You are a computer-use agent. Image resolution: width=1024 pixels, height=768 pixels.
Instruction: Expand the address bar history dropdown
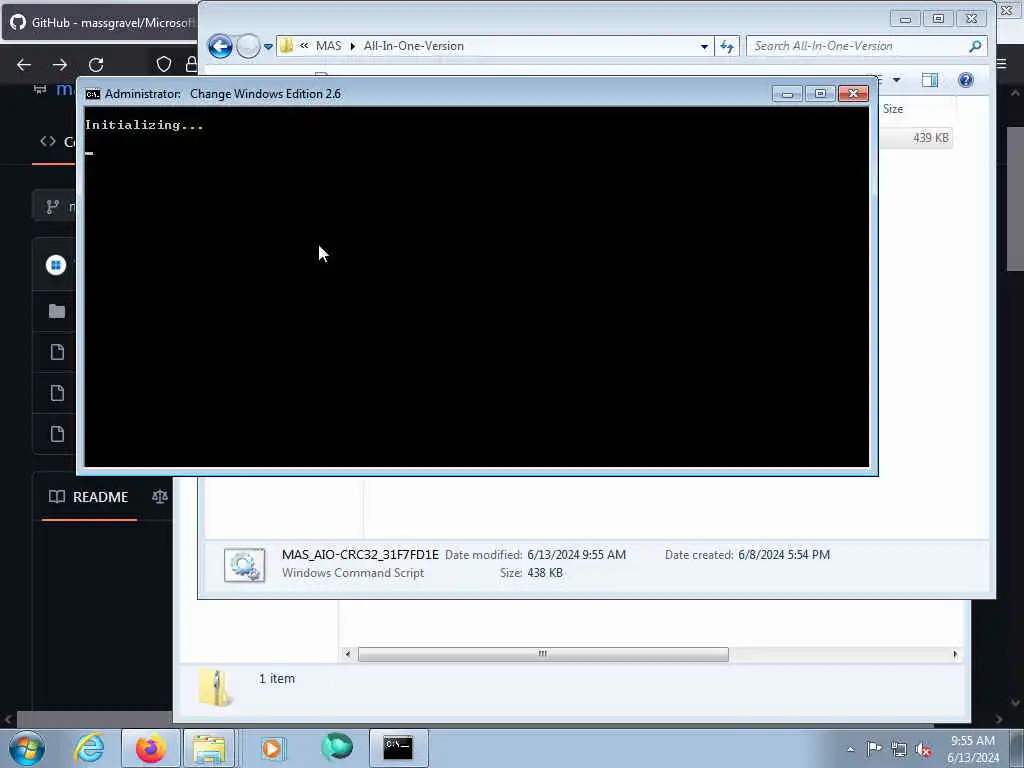tap(704, 46)
